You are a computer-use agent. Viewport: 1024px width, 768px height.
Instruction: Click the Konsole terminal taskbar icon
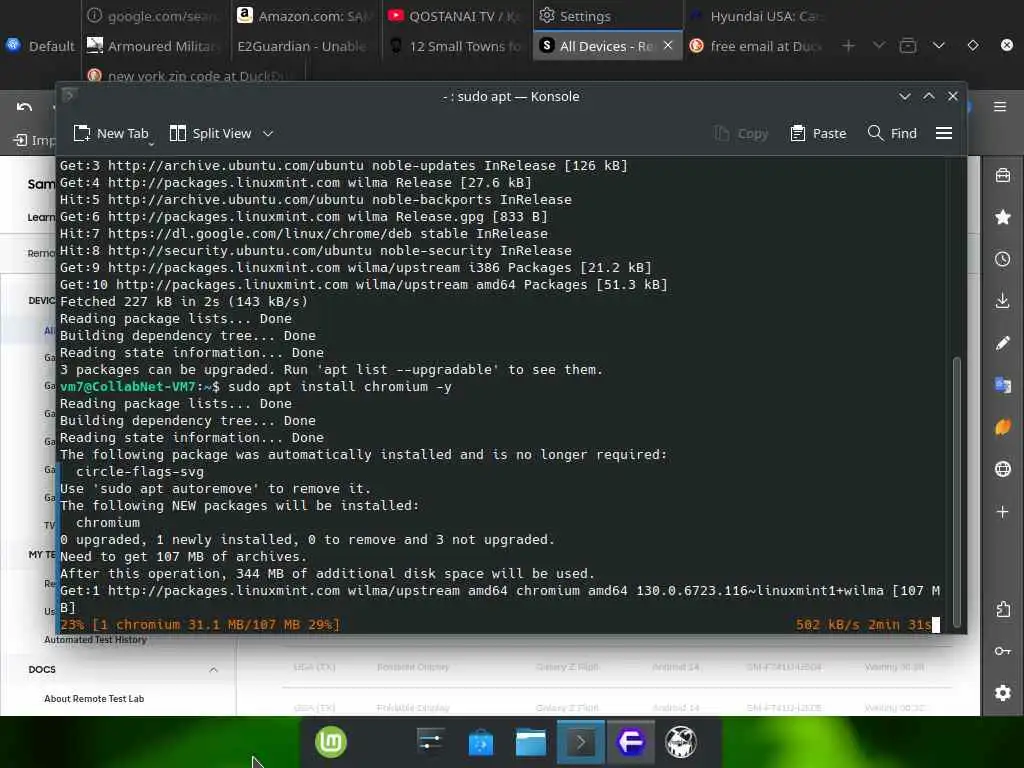point(581,742)
